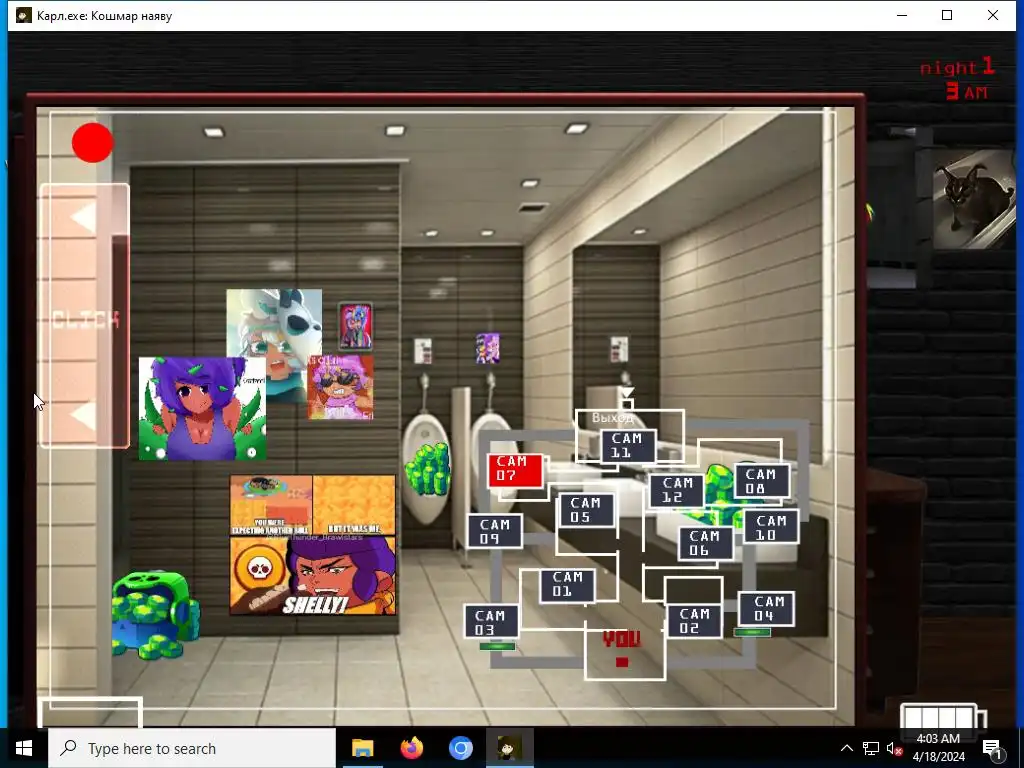Select the Карл.exe game taskbar icon
This screenshot has height=768, width=1024.
509,748
